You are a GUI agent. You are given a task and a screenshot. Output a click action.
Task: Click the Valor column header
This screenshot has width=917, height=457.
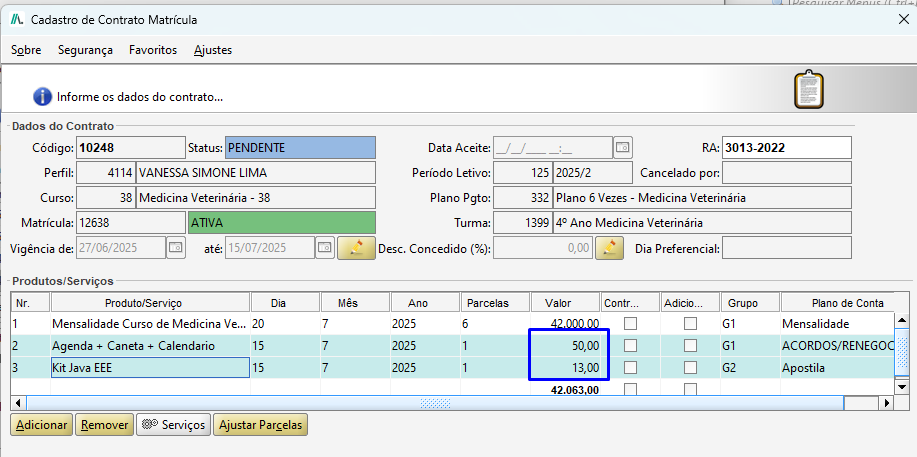[x=566, y=303]
